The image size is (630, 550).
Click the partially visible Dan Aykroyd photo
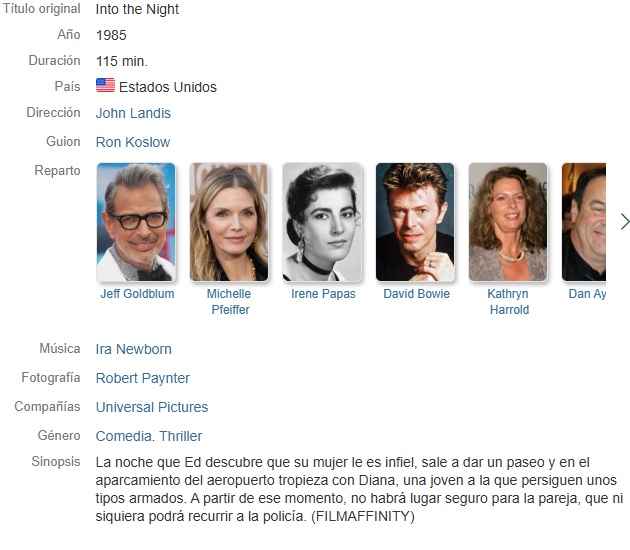(x=584, y=222)
